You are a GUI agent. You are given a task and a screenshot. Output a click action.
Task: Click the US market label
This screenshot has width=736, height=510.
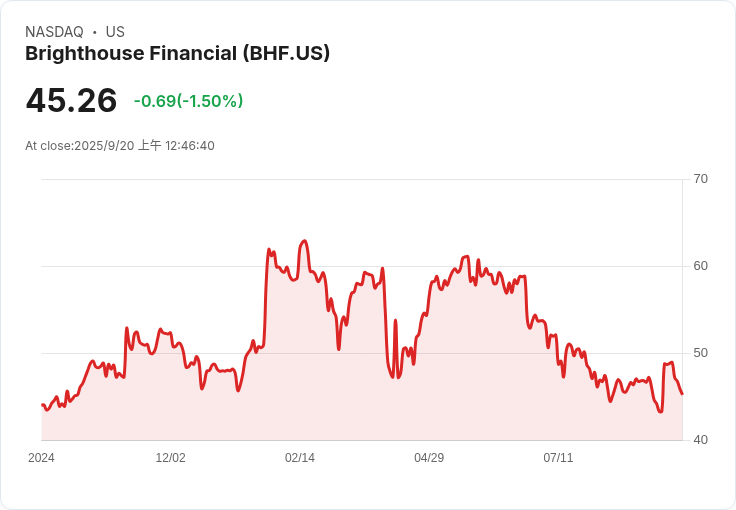tap(115, 32)
